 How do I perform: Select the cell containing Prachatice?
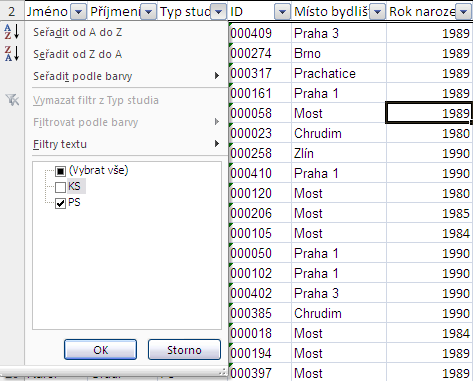[x=339, y=73]
